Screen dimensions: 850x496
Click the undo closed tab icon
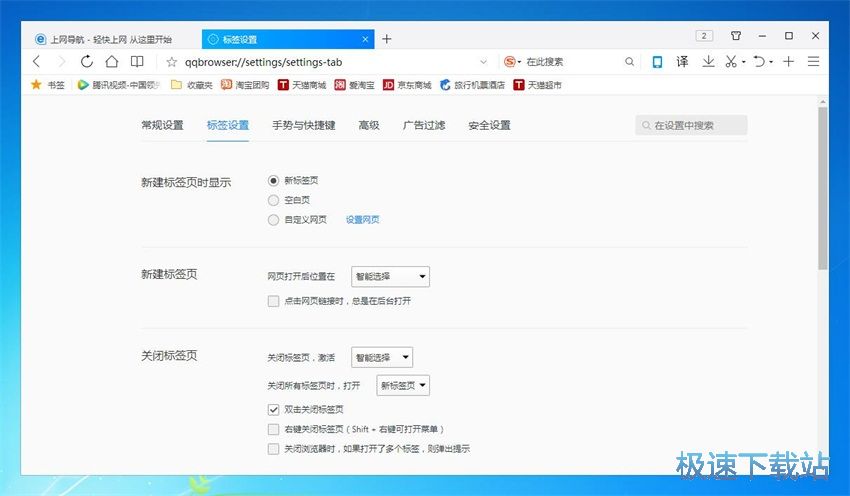[759, 62]
